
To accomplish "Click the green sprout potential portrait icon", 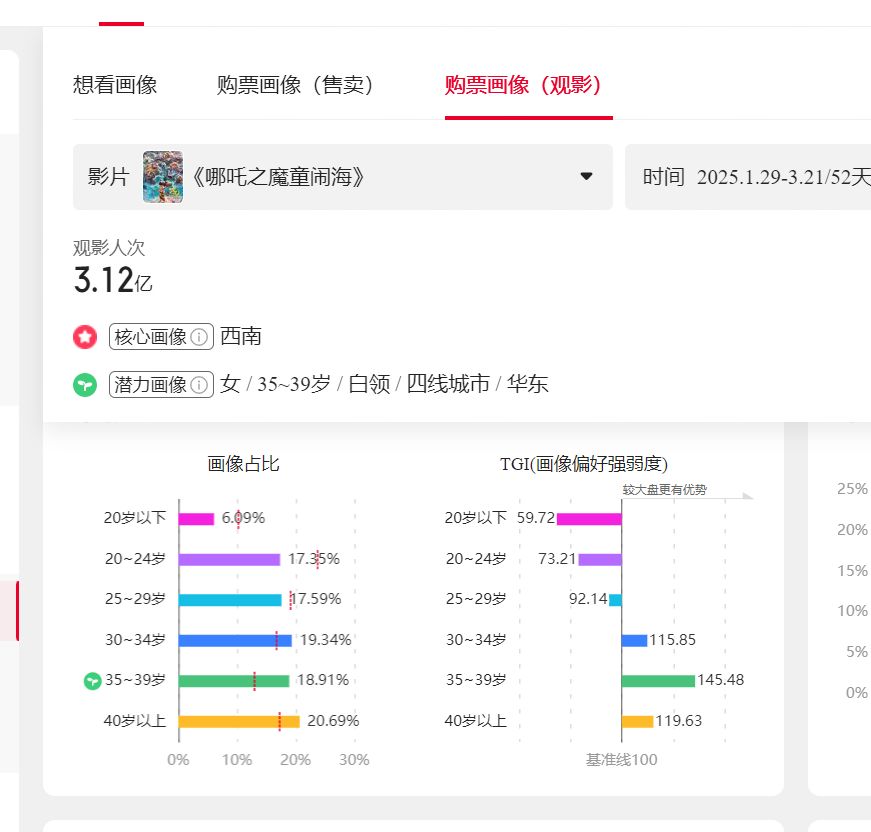I will (x=85, y=385).
